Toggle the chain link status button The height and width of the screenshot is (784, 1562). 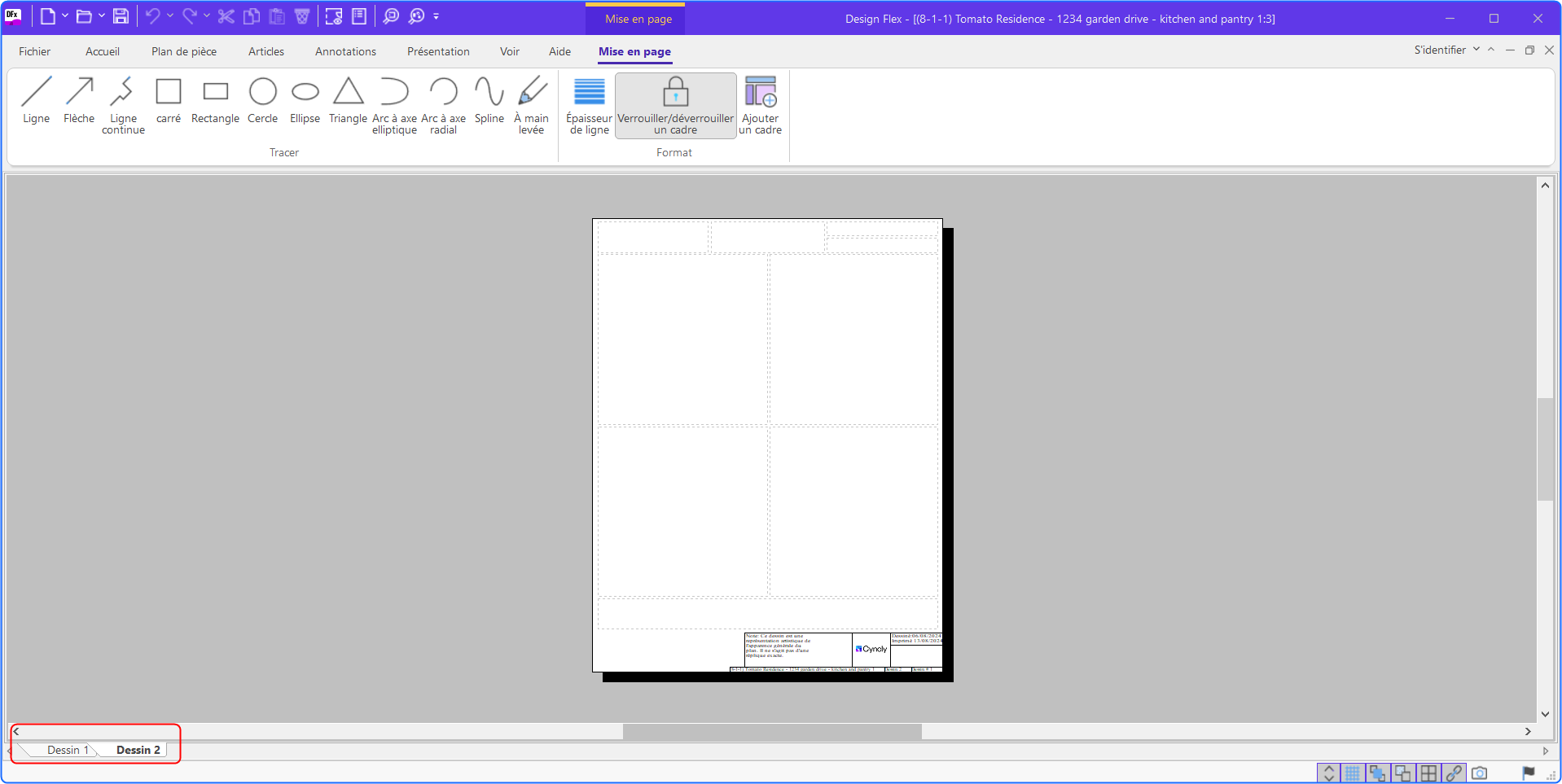click(x=1454, y=773)
